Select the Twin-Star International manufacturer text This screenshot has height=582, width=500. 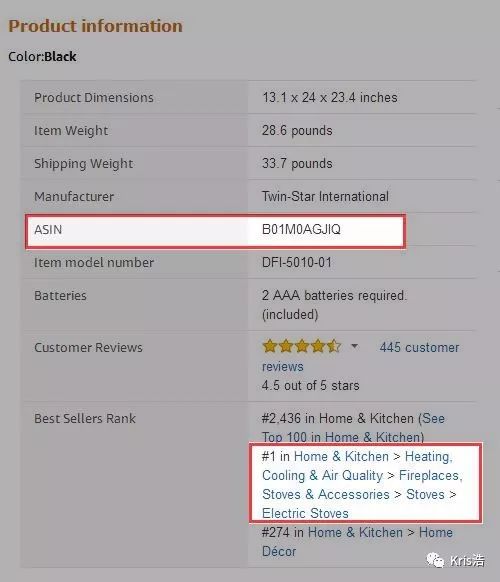coord(325,196)
